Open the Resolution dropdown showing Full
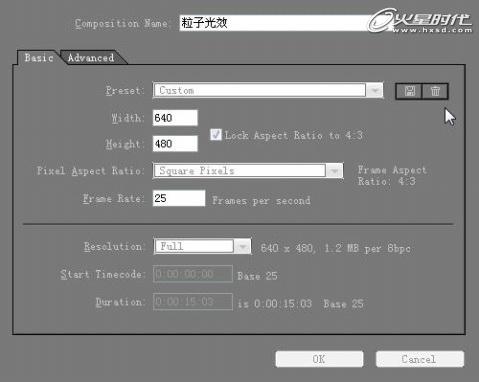The height and width of the screenshot is (382, 479). tap(202, 247)
